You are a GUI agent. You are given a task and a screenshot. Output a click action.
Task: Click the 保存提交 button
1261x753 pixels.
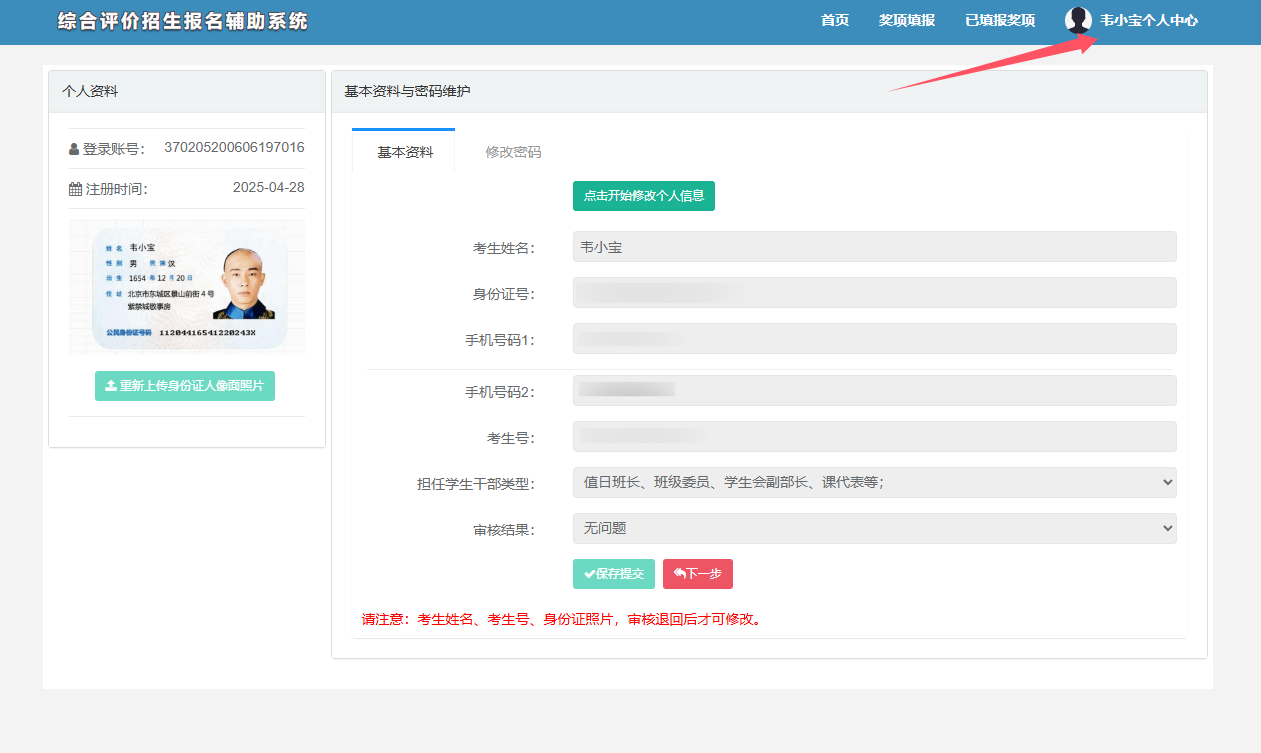614,574
